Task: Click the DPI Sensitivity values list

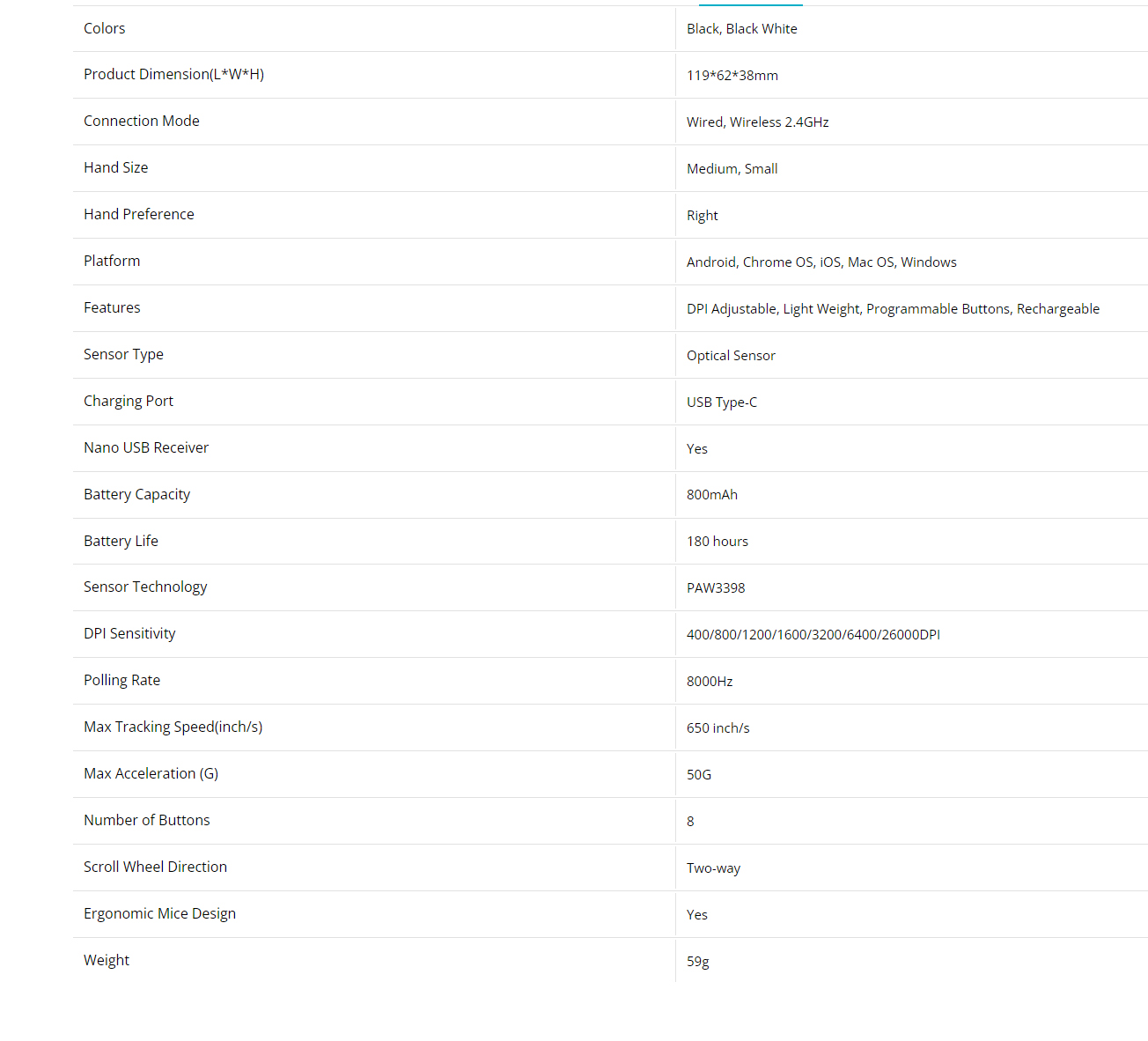Action: click(813, 635)
